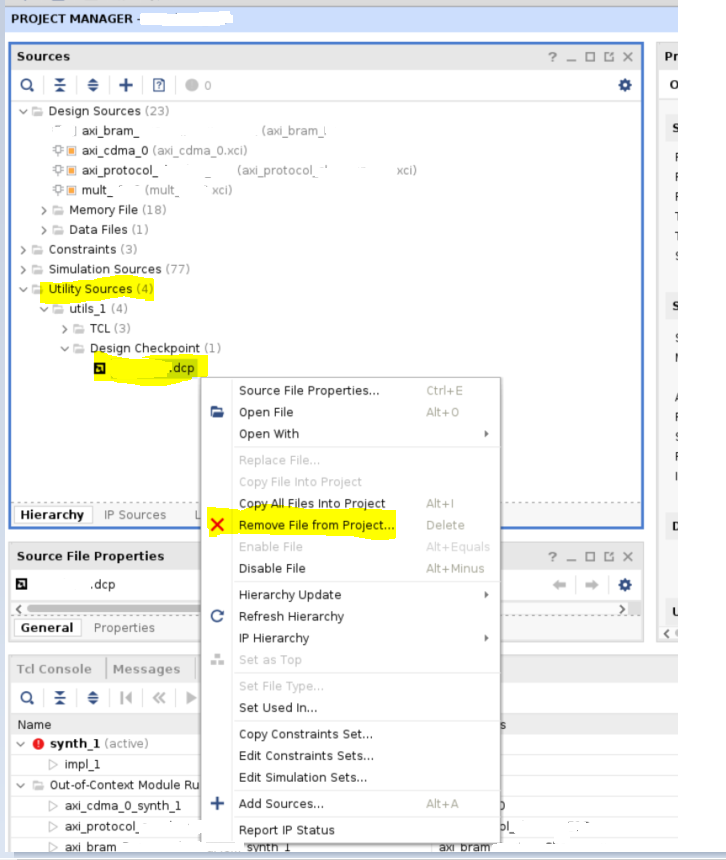Viewport: 726px width, 860px height.
Task: Collapse all items in Sources panel toolbar
Action: click(60, 85)
